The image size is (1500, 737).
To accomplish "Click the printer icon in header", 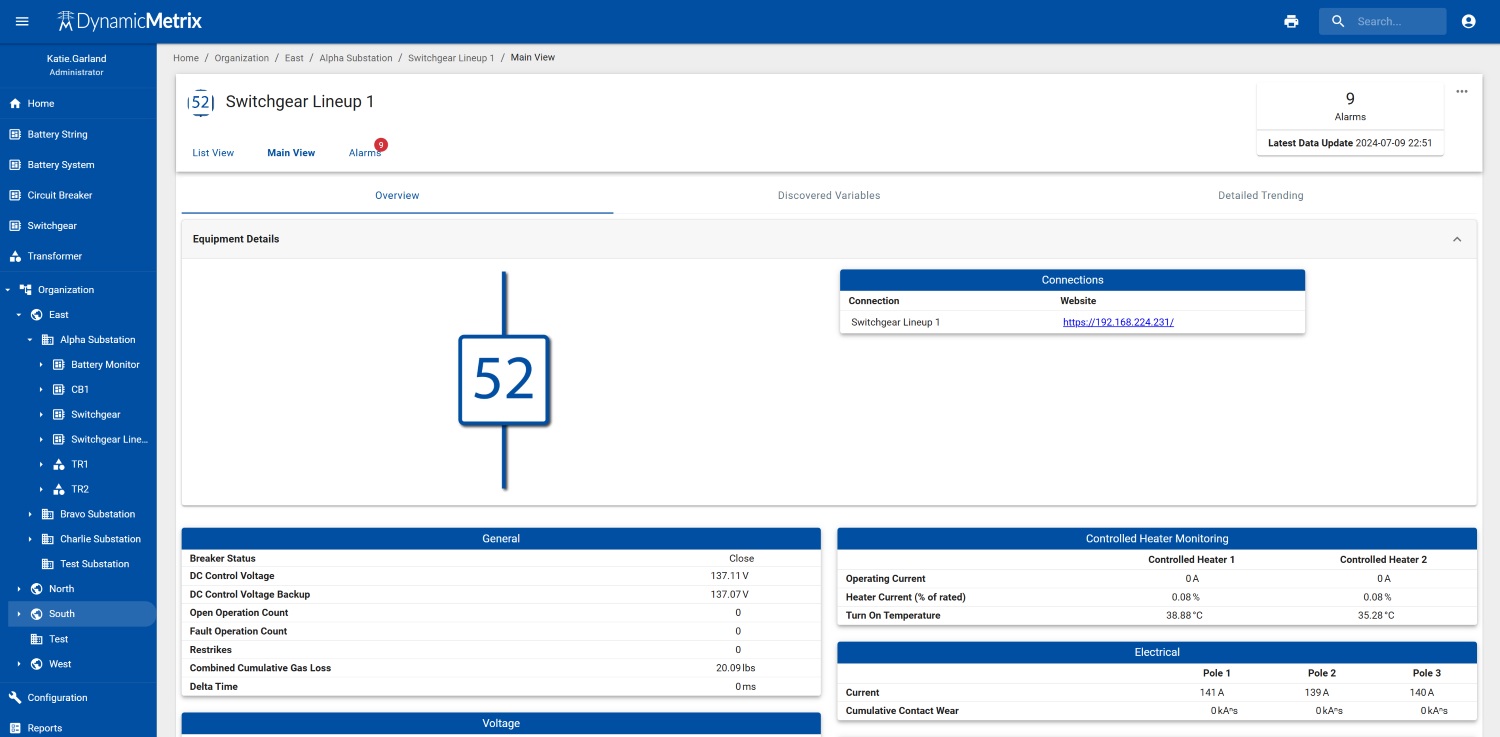I will (1291, 21).
